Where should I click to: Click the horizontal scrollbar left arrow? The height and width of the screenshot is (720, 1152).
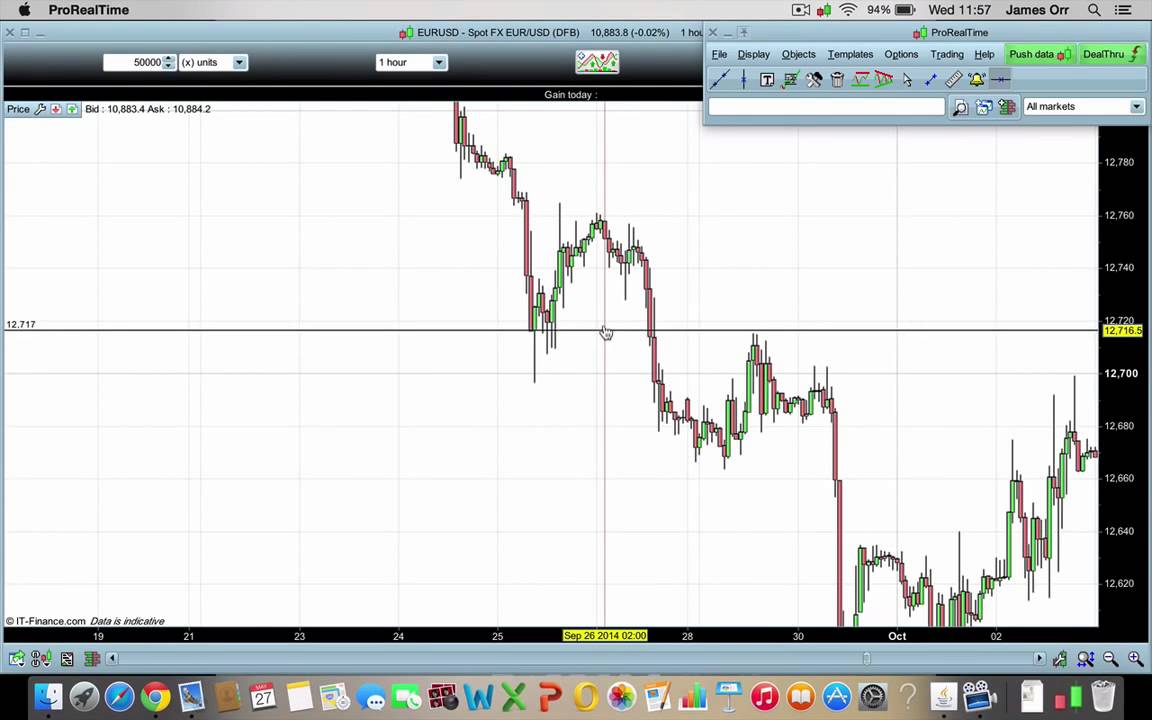[x=112, y=659]
